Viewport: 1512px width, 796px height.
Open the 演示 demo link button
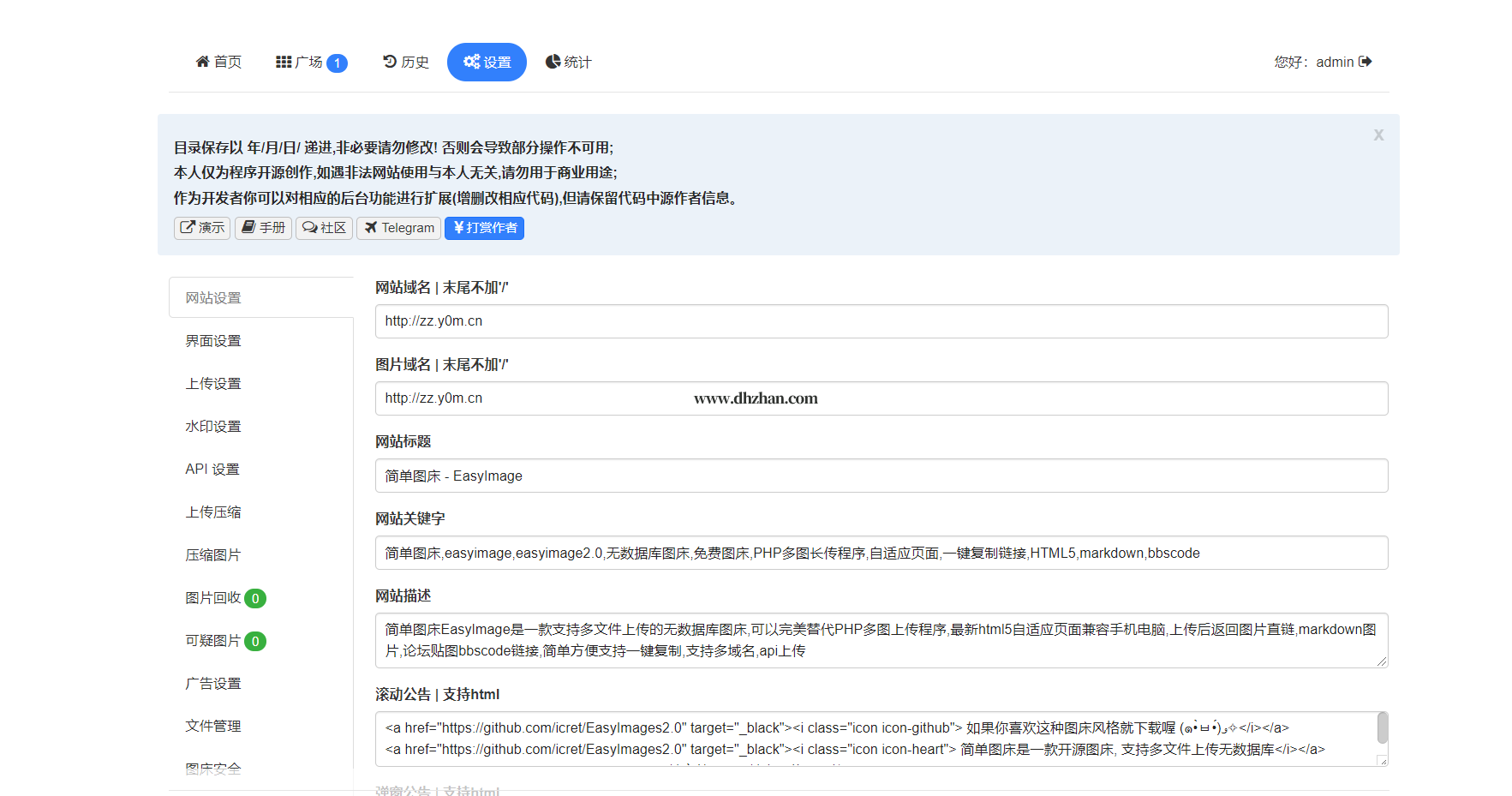(x=202, y=228)
